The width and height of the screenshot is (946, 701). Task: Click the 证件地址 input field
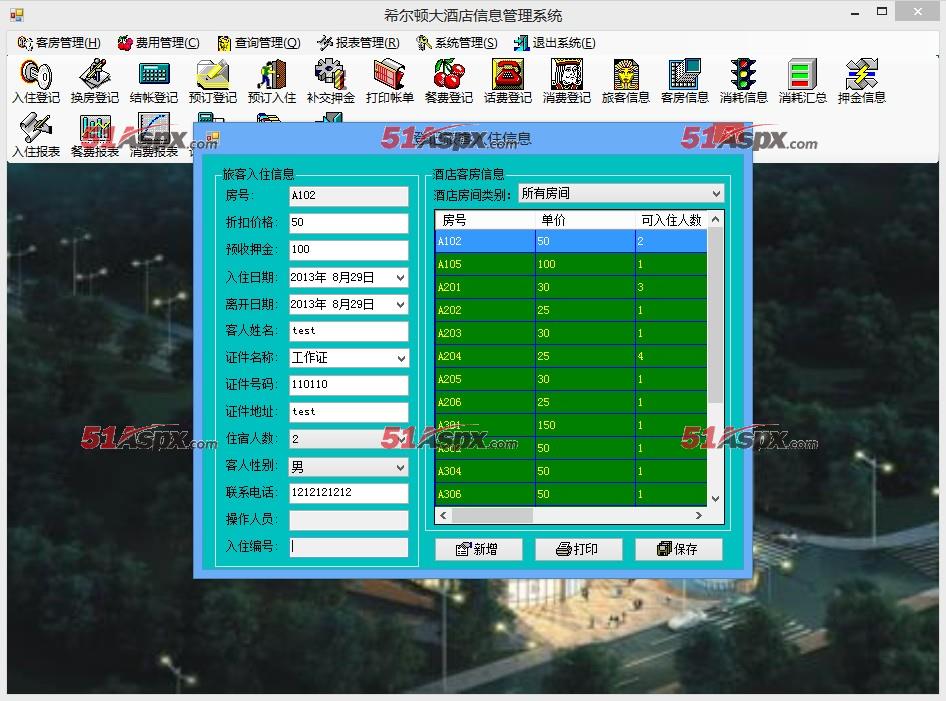coord(349,412)
